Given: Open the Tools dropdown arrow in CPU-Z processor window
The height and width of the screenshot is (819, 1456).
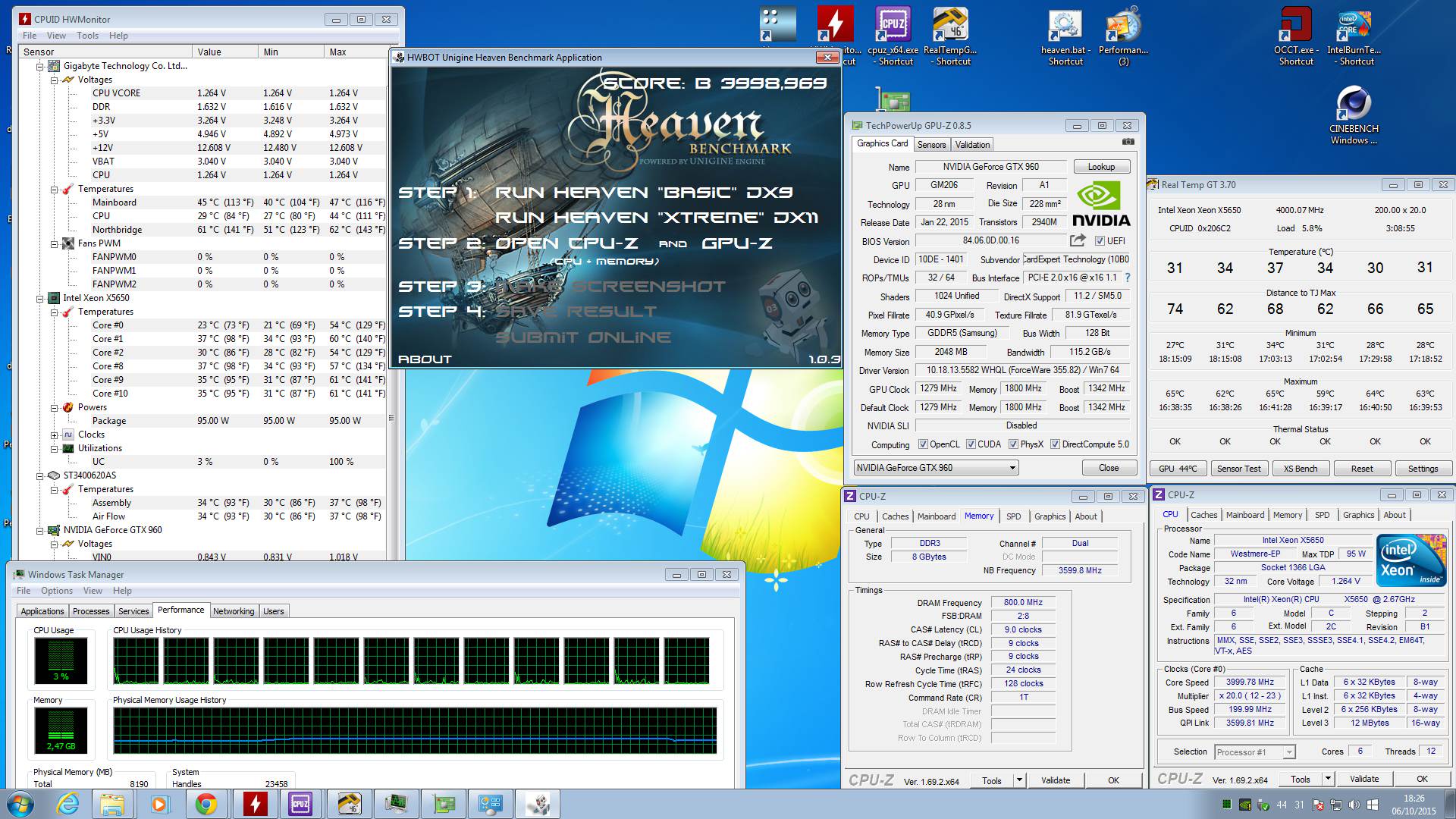Looking at the screenshot, I should [1328, 779].
